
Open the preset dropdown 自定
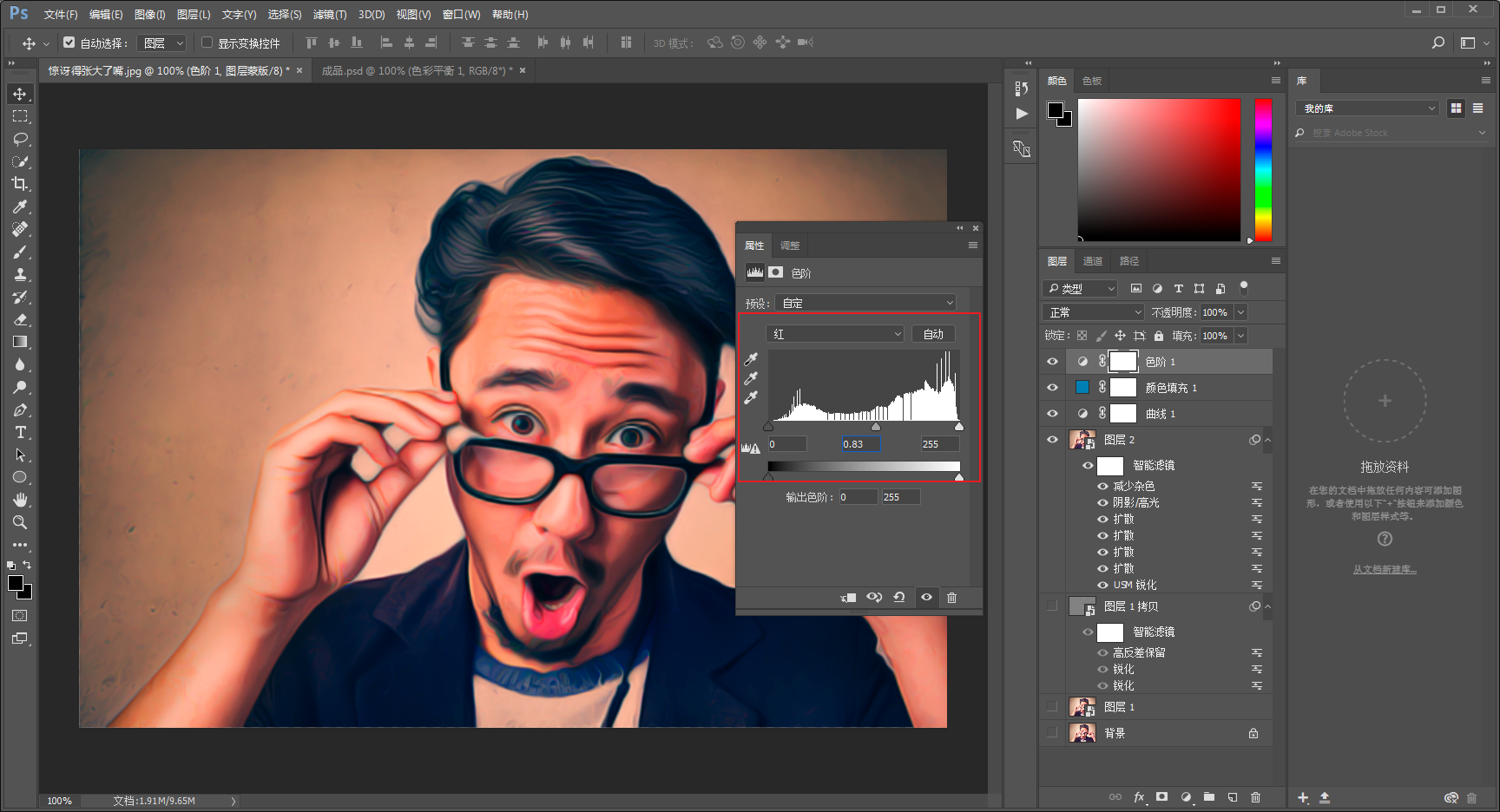coord(865,303)
